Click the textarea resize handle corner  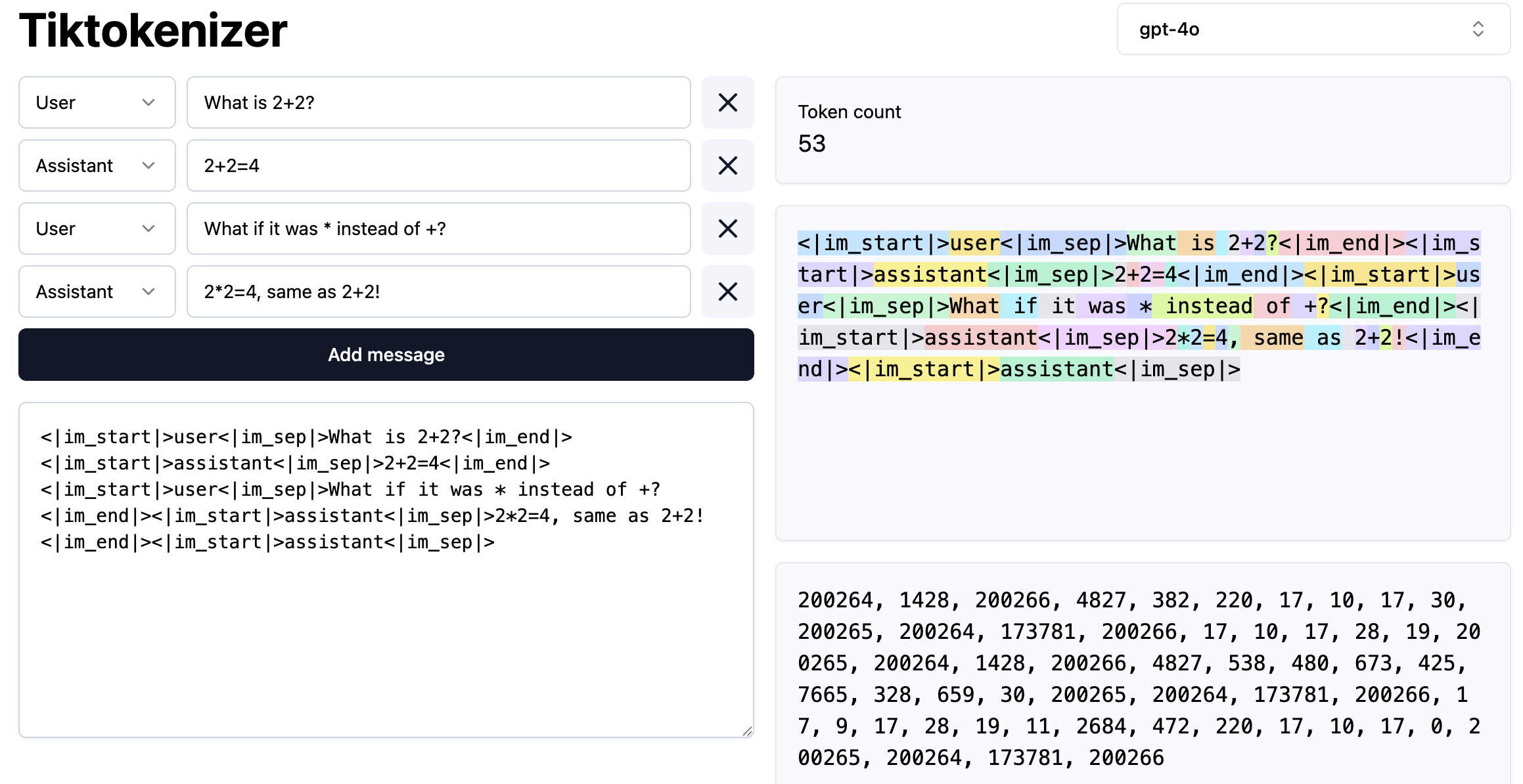(747, 731)
